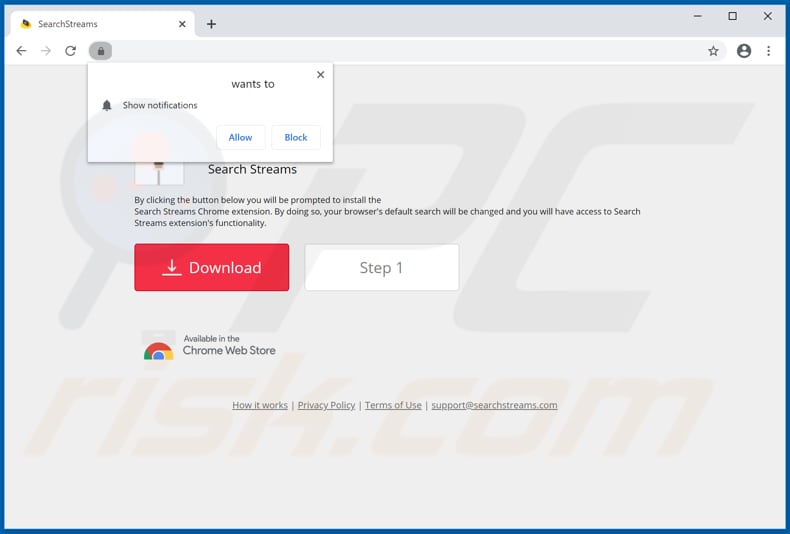Viewport: 790px width, 534px height.
Task: Click the Step 1 button
Action: tap(381, 268)
